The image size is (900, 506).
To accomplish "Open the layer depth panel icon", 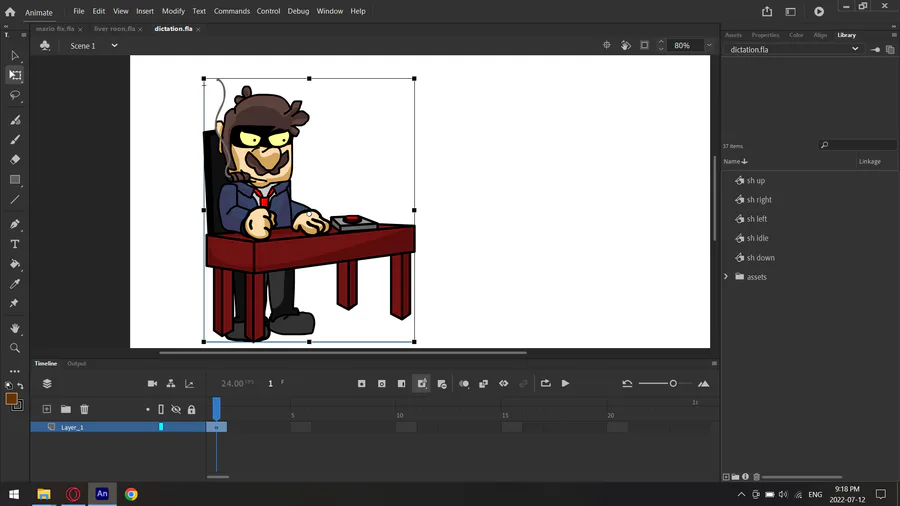I will tap(189, 384).
